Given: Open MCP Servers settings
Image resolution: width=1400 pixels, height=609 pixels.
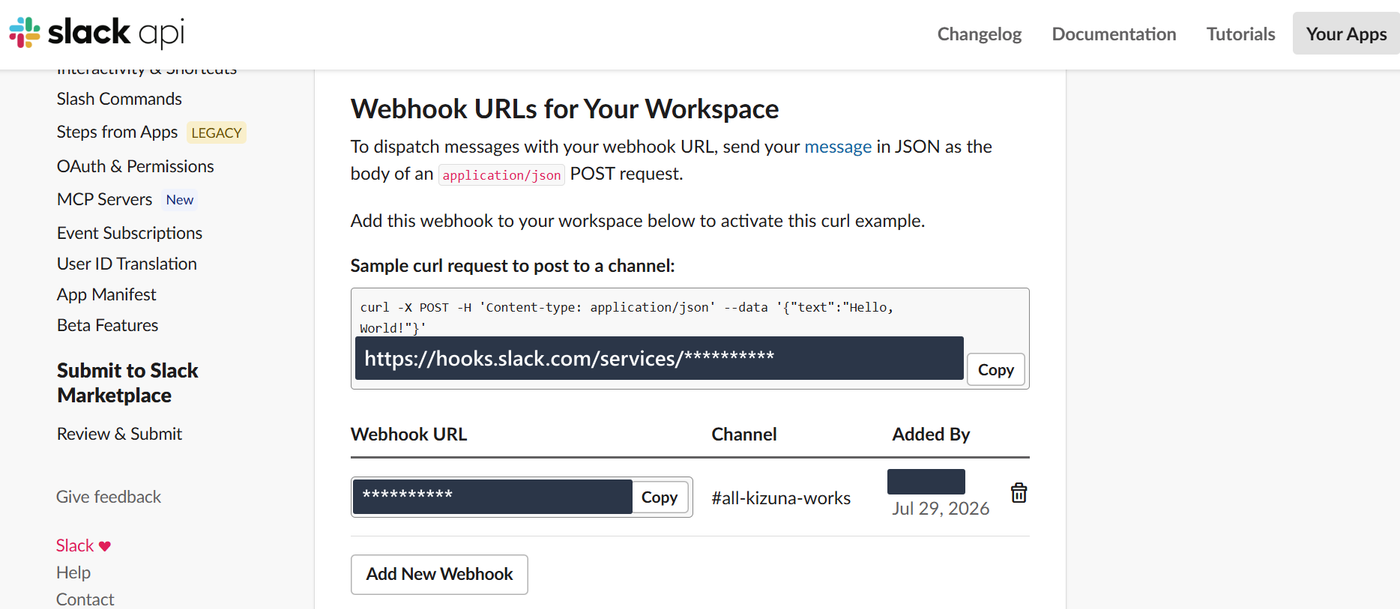Looking at the screenshot, I should click(104, 199).
